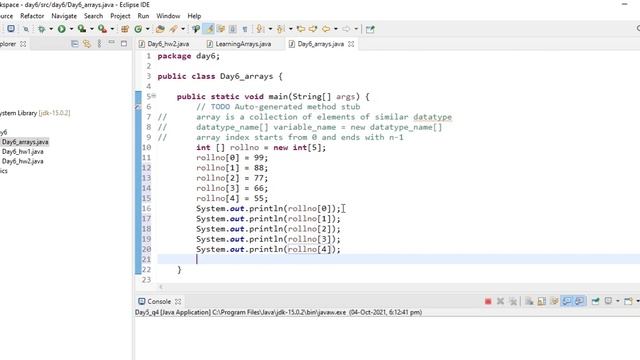640x360 pixels.
Task: Open the Debug launch dropdown arrow
Action: pos(51,29)
